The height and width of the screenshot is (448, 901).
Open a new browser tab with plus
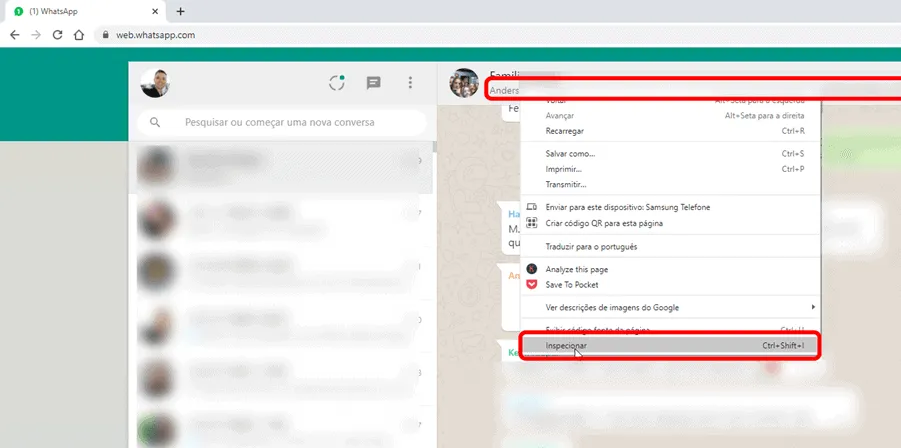coord(180,11)
